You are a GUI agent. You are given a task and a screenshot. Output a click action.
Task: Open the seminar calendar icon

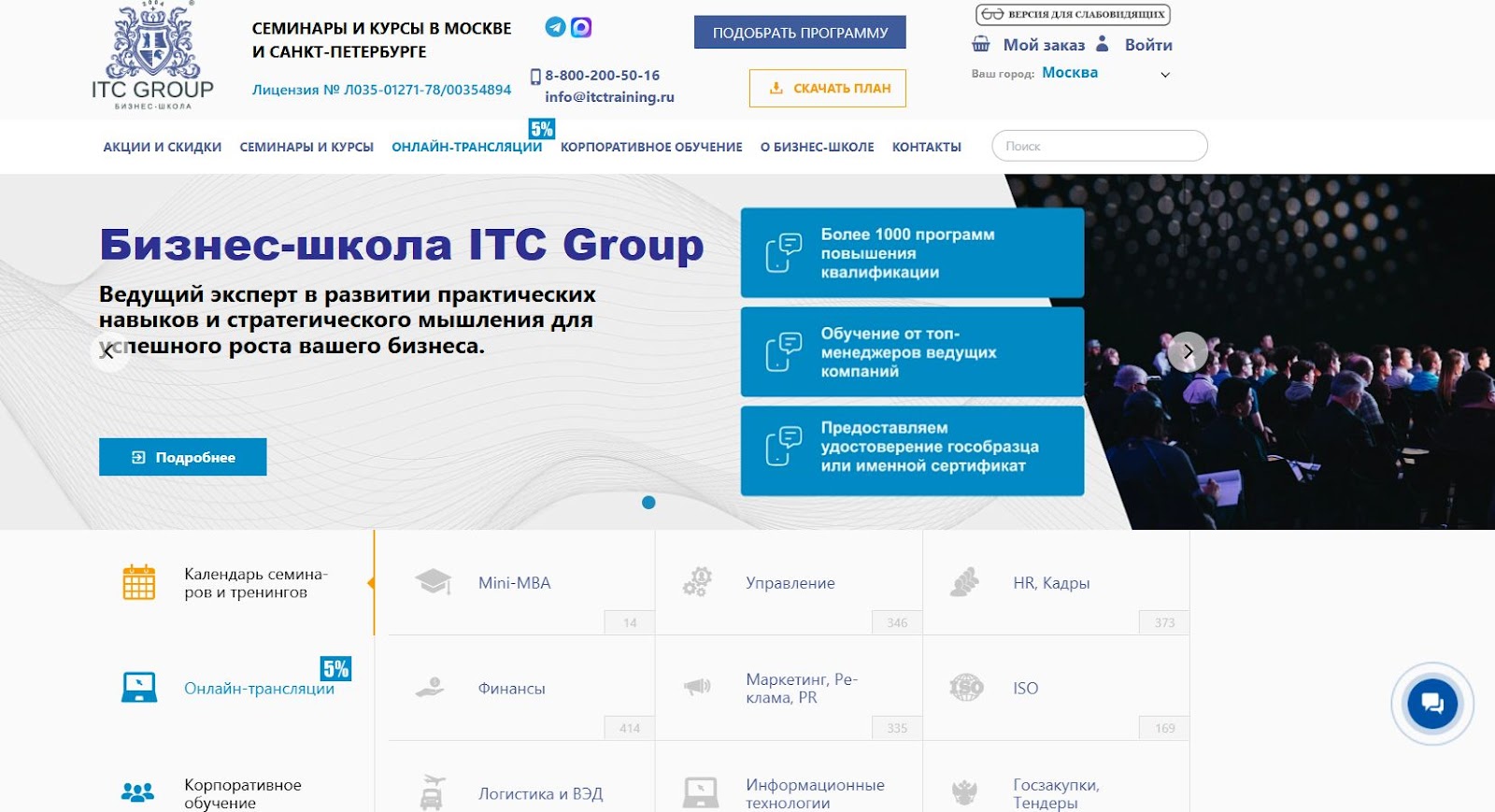coord(139,582)
